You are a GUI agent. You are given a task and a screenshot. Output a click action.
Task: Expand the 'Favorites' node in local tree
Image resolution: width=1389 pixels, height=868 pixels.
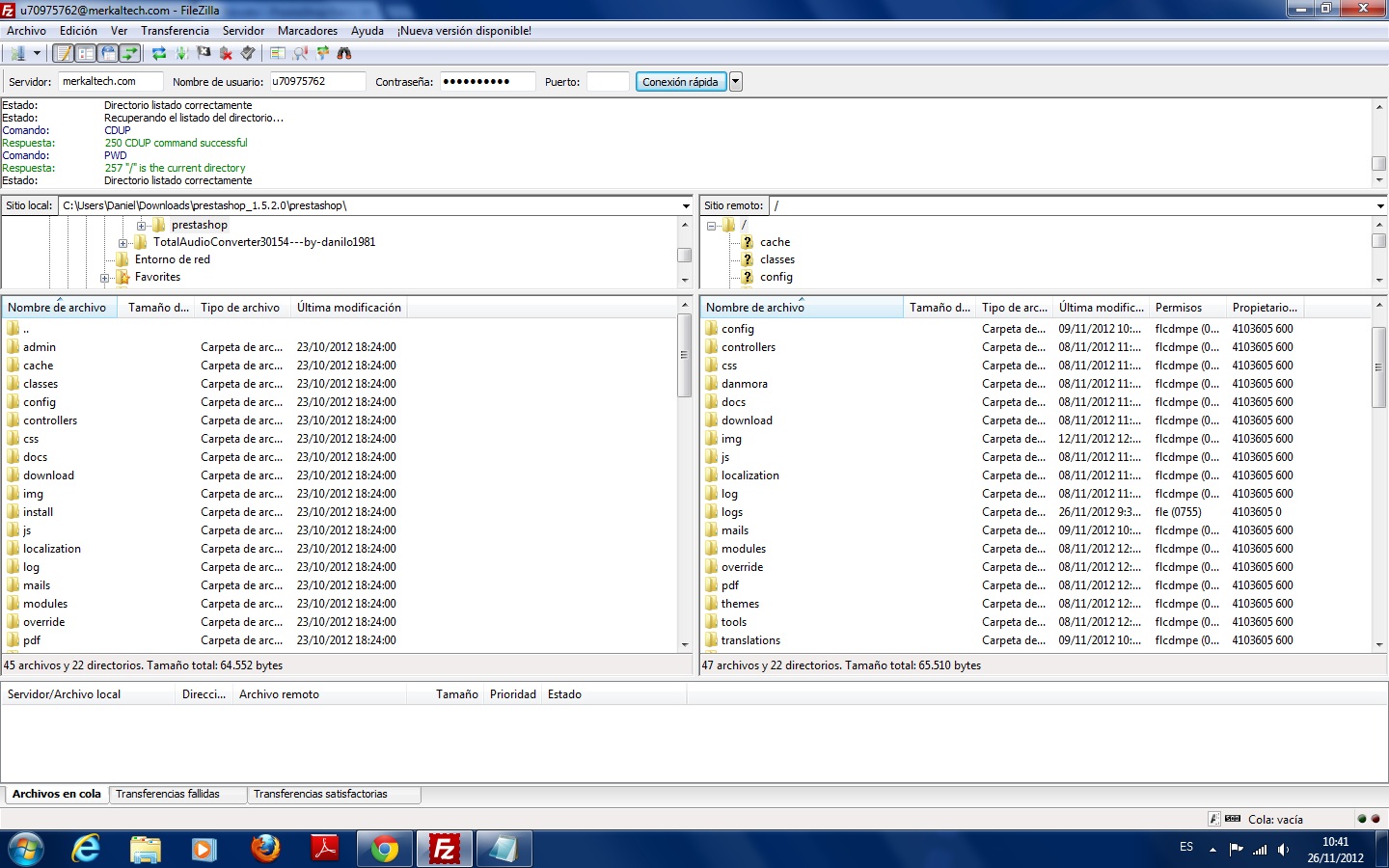(105, 278)
